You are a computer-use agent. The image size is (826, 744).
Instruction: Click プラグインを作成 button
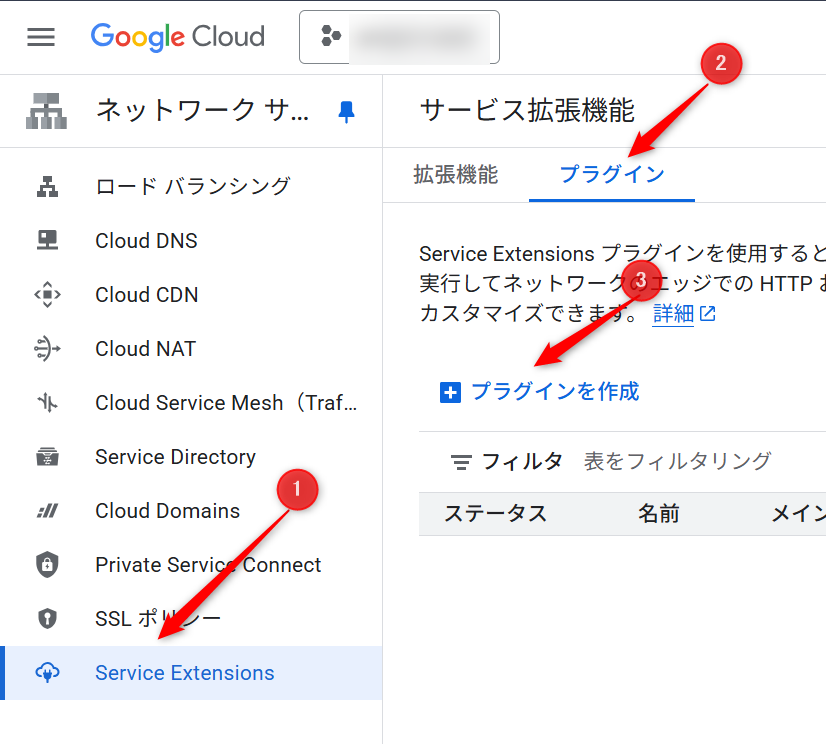(540, 392)
